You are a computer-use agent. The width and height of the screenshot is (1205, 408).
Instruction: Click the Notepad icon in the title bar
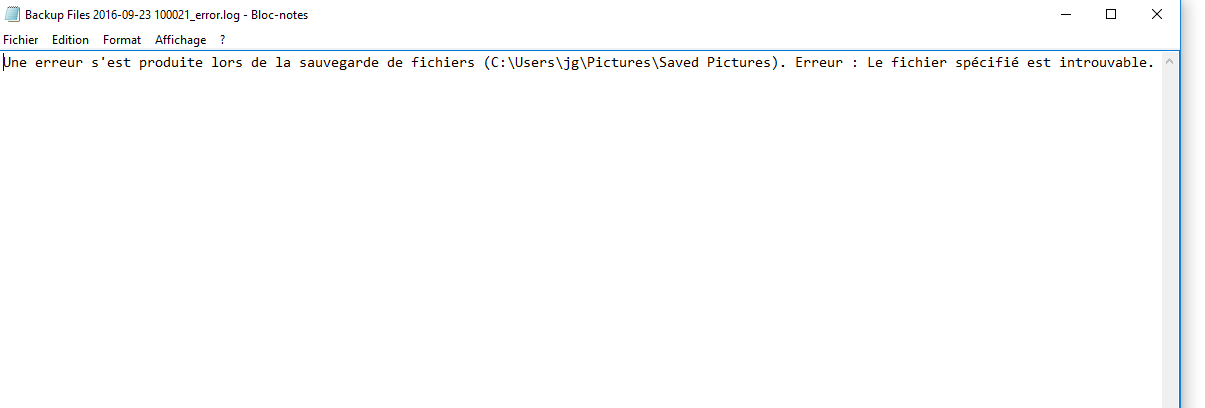click(13, 14)
